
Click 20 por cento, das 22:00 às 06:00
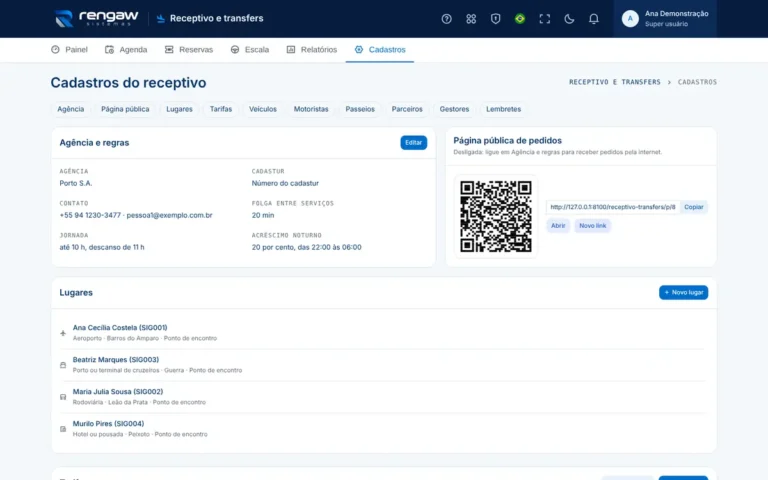(x=307, y=247)
